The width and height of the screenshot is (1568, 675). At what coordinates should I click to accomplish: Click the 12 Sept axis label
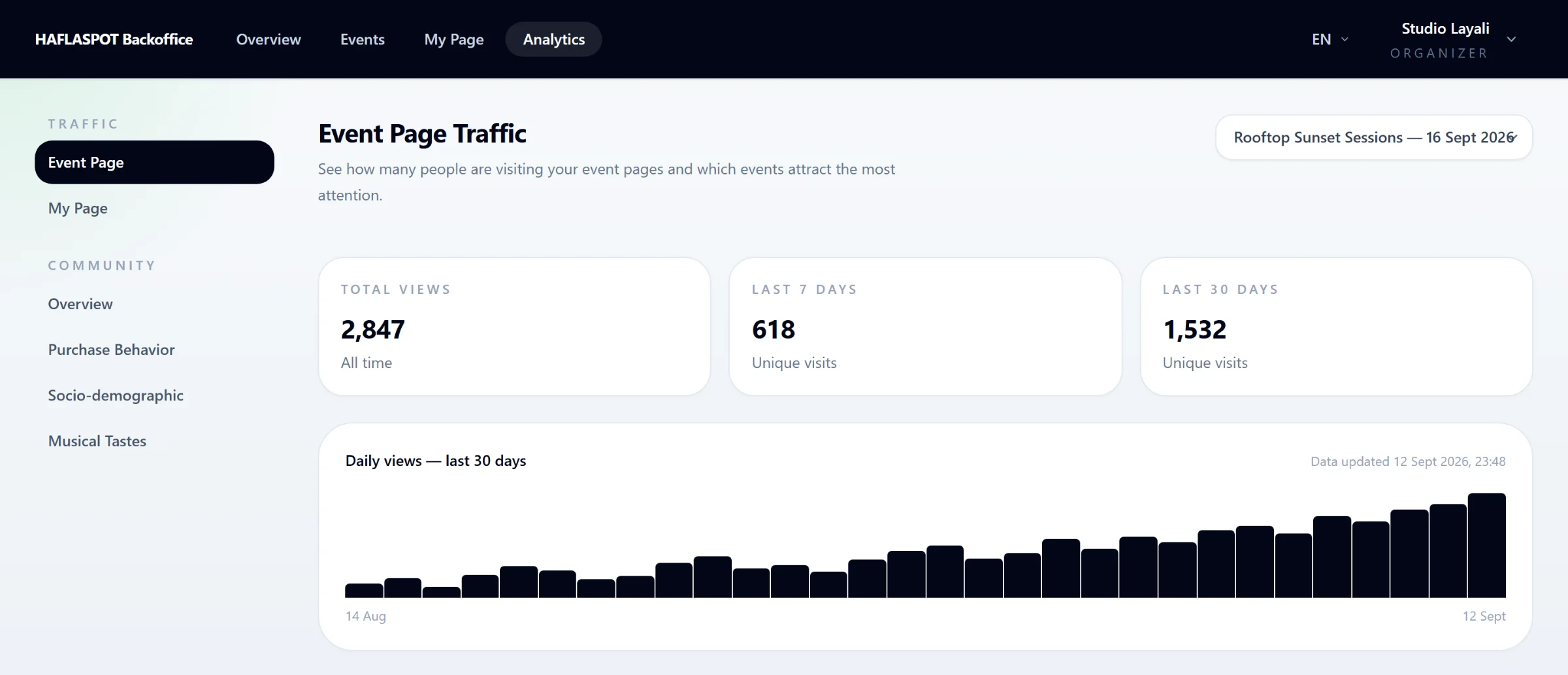(1484, 616)
